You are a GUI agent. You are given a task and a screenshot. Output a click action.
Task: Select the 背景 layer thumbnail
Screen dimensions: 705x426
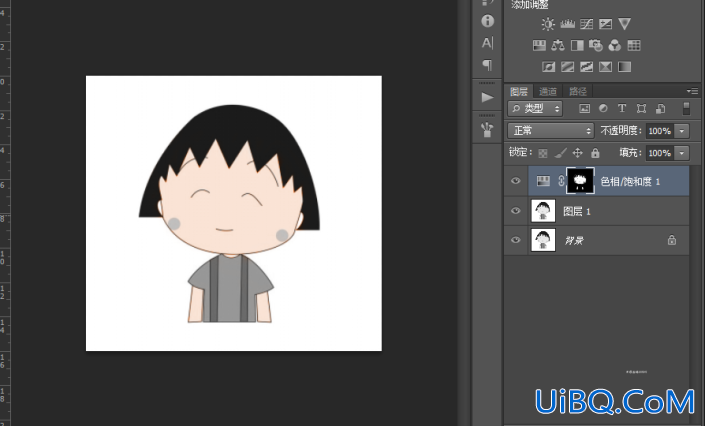click(x=543, y=240)
